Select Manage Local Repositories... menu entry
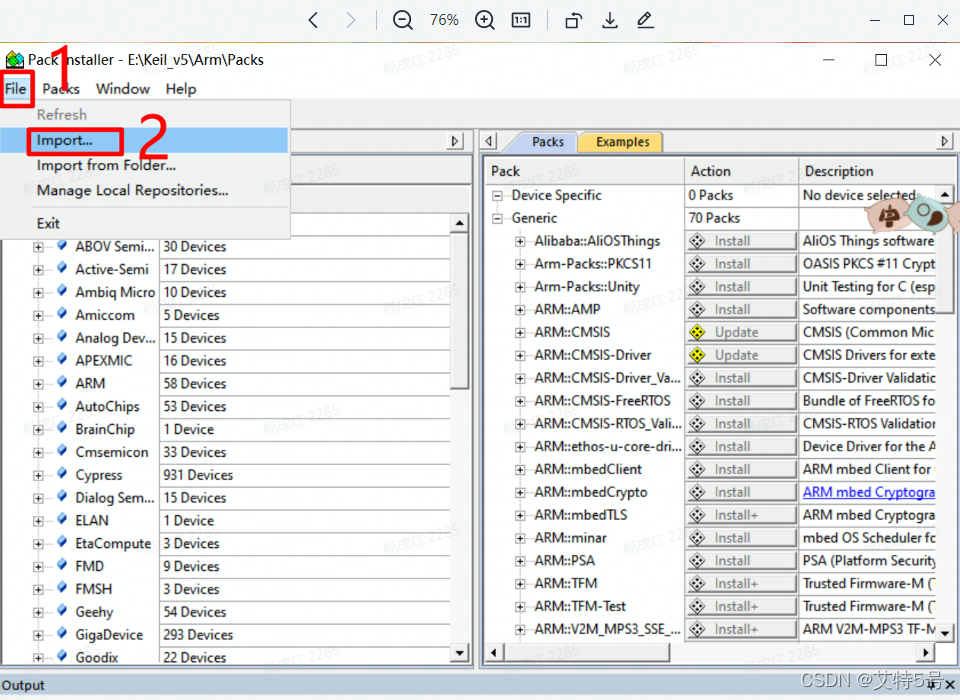Viewport: 960px width, 700px height. (144, 190)
